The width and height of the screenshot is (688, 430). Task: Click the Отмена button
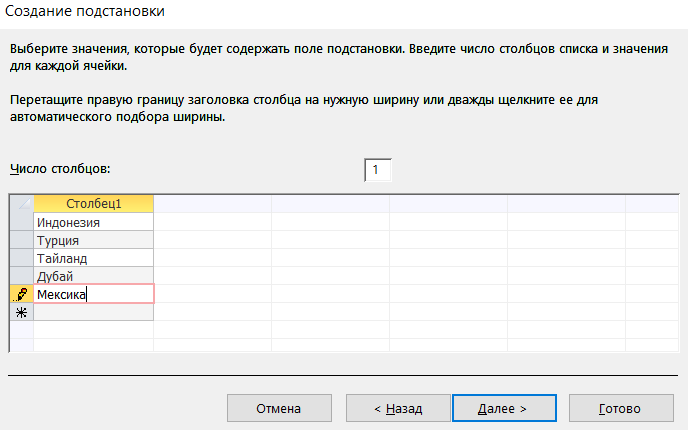point(279,408)
